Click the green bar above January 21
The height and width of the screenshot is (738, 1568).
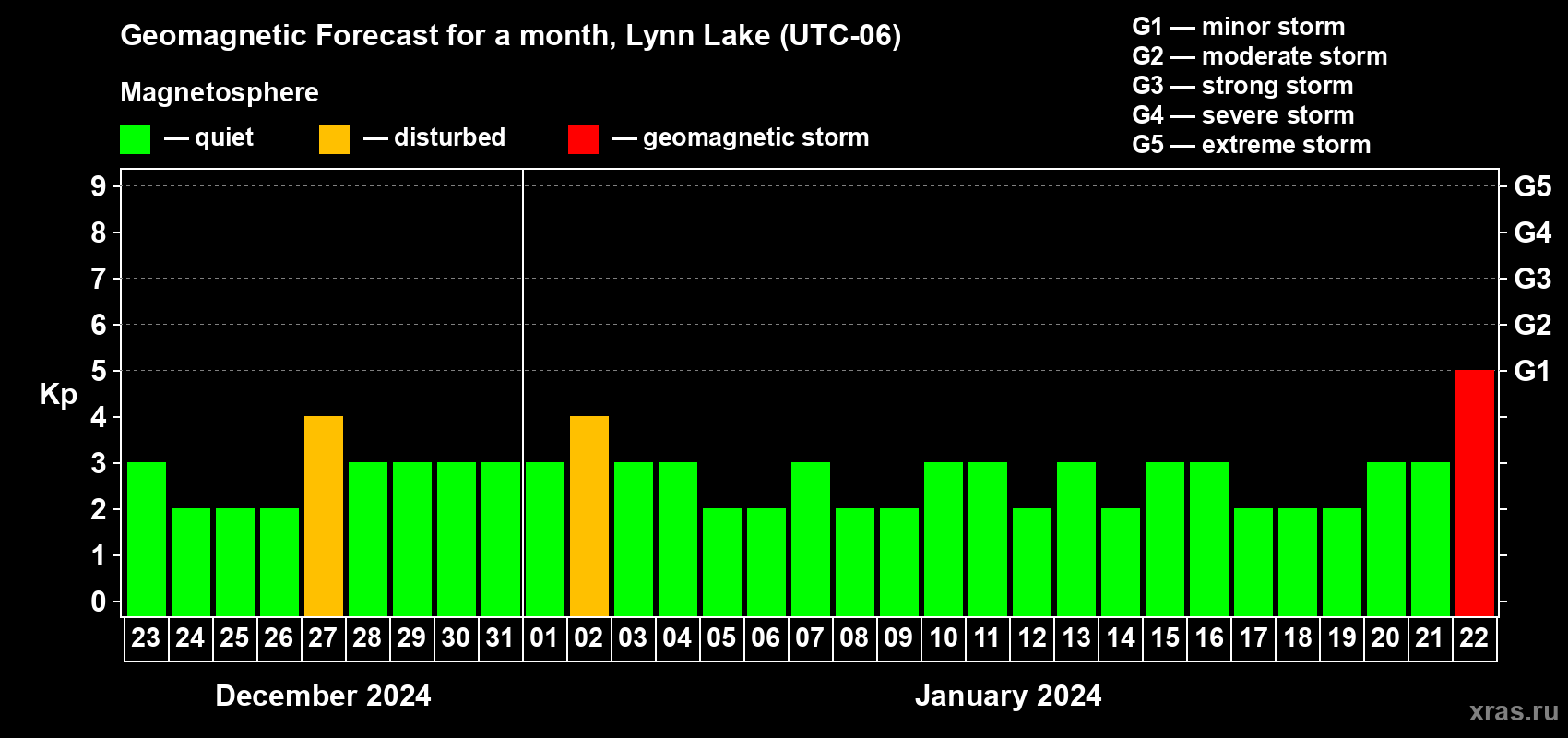point(1431,539)
